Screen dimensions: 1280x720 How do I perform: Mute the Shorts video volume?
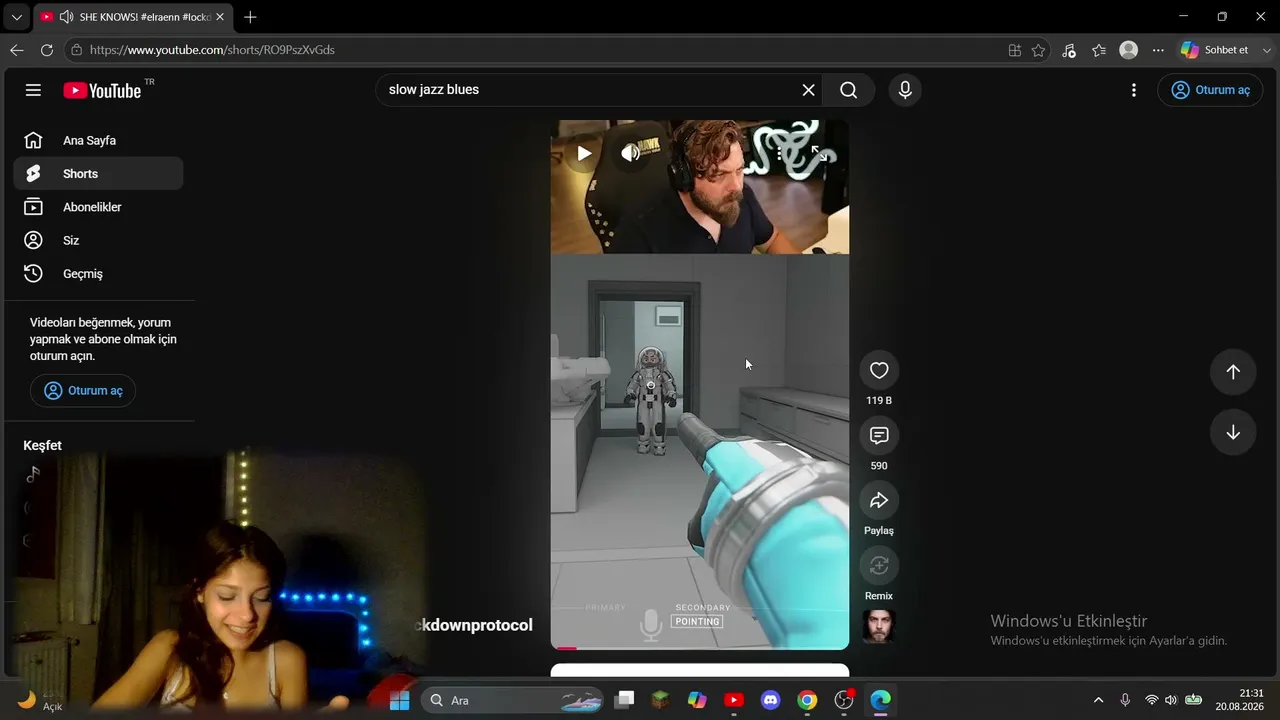click(x=630, y=153)
